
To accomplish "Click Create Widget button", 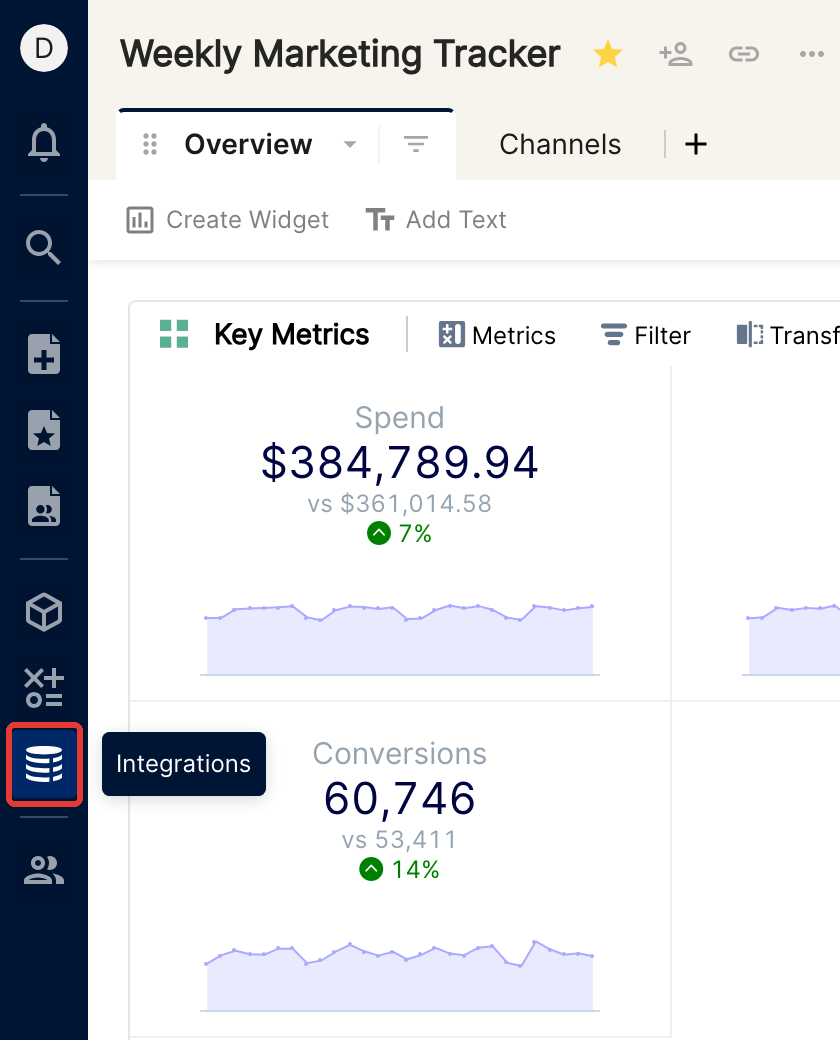I will click(x=228, y=220).
